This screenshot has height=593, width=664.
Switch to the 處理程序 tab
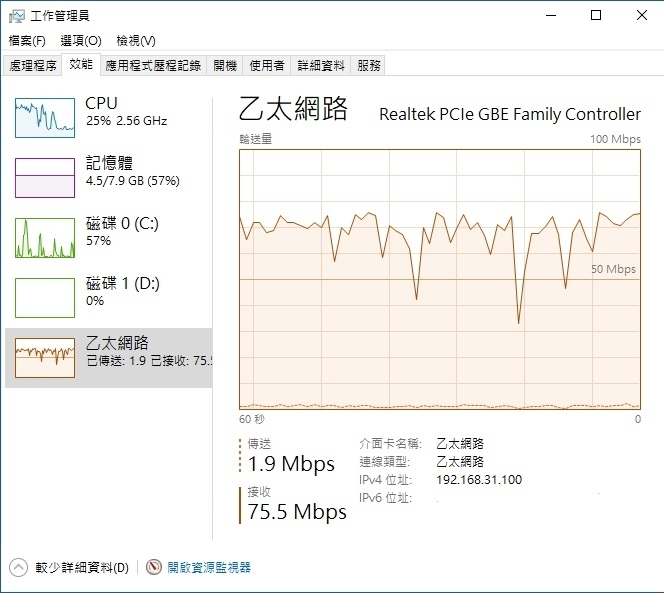33,66
